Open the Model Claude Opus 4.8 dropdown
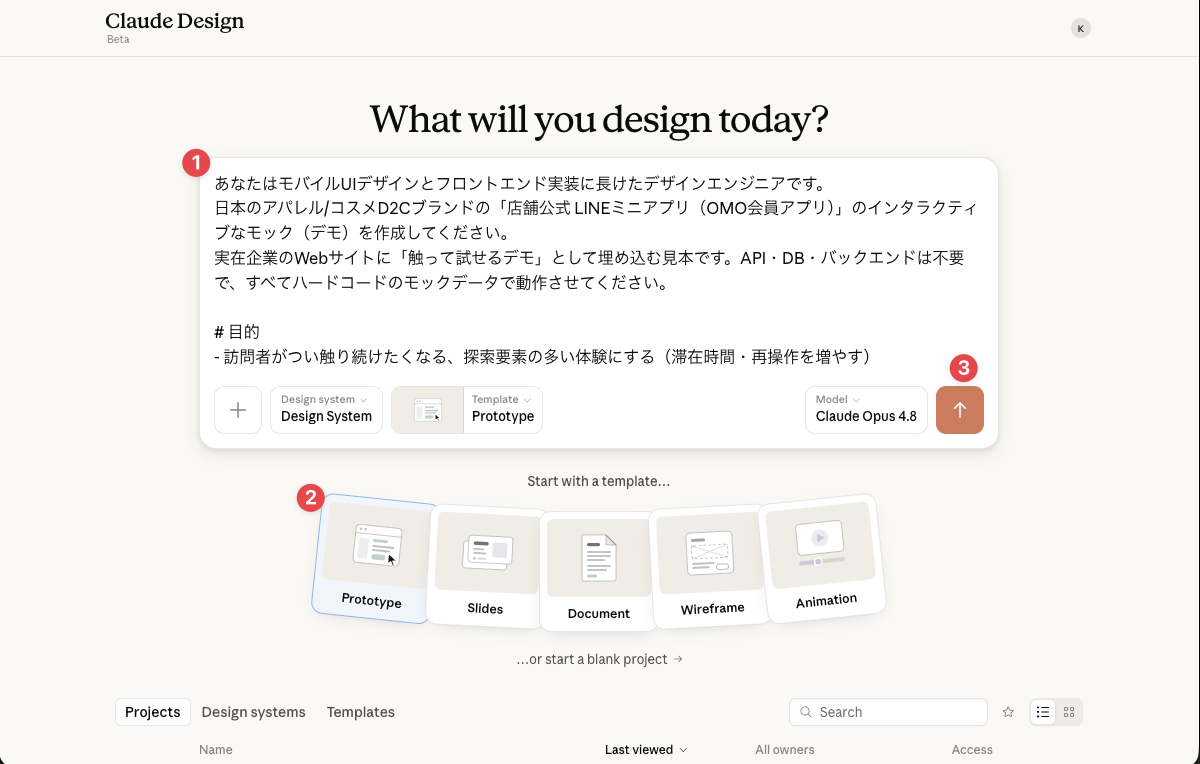This screenshot has width=1200, height=764. 866,410
